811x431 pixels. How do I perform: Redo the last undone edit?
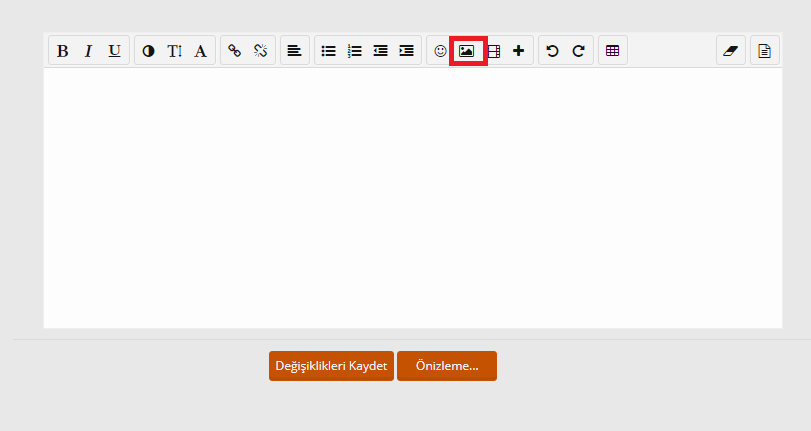click(578, 51)
